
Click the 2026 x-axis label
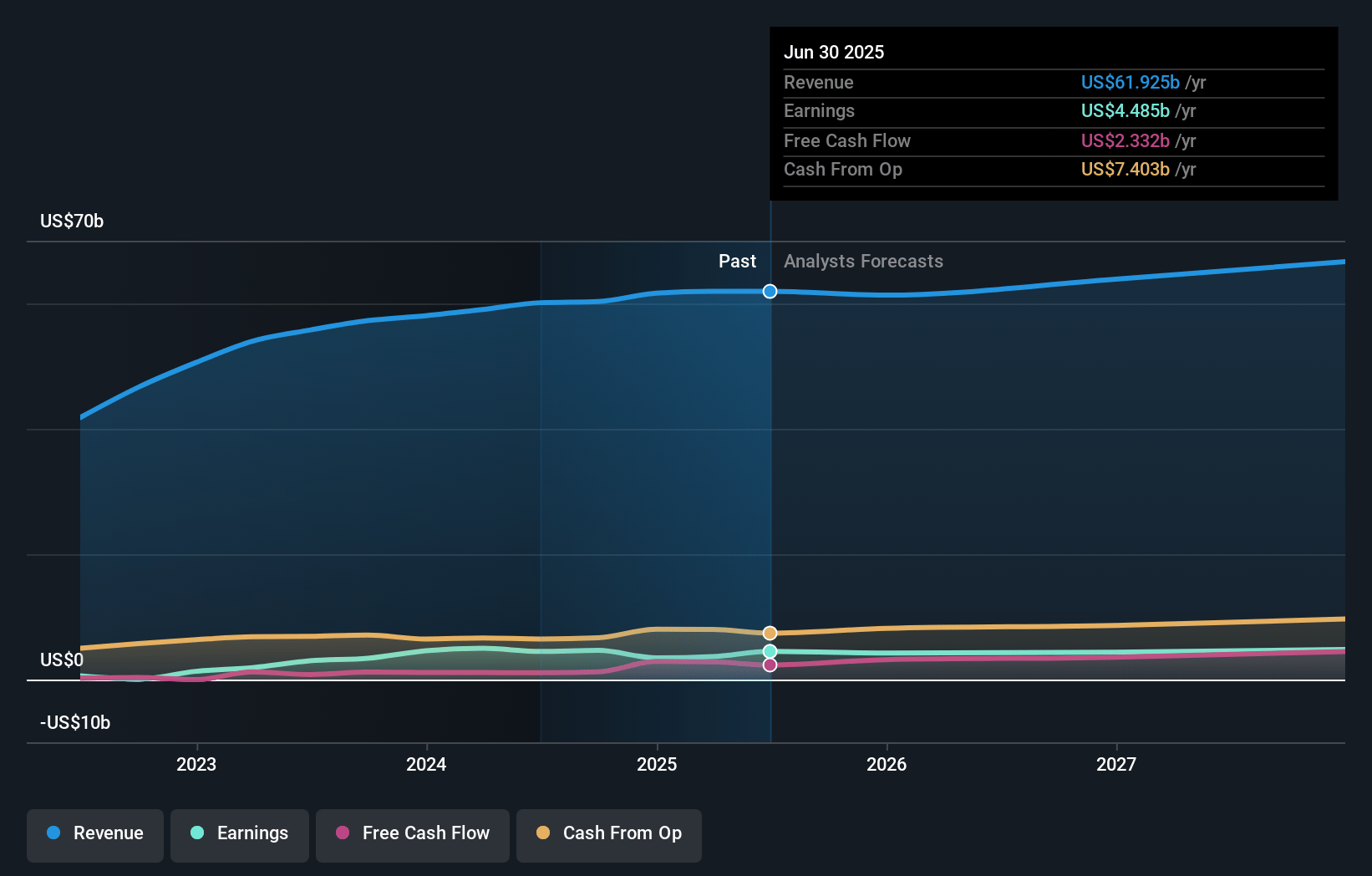pyautogui.click(x=887, y=764)
